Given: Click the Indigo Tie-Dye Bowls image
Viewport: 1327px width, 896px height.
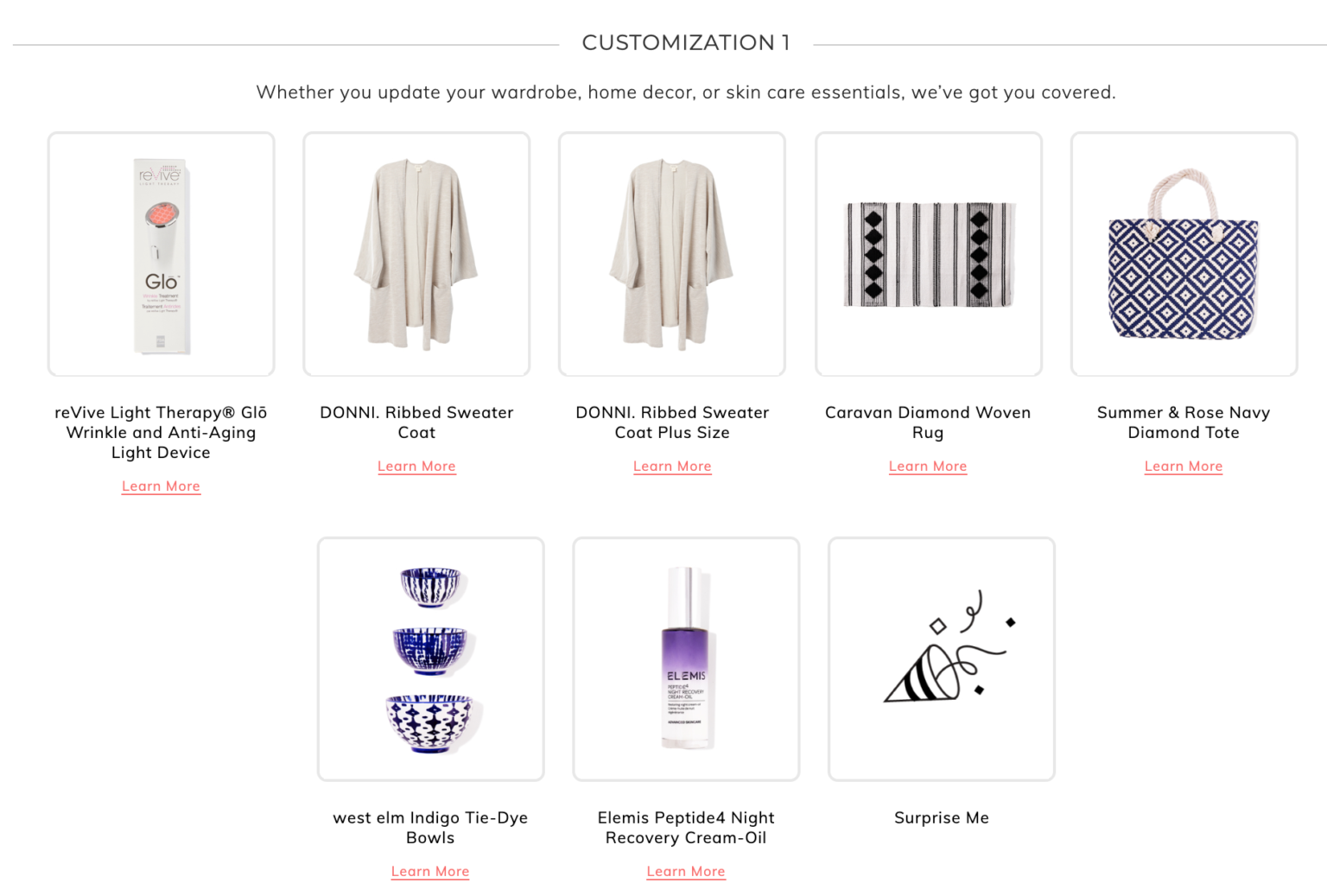Looking at the screenshot, I should tap(430, 658).
